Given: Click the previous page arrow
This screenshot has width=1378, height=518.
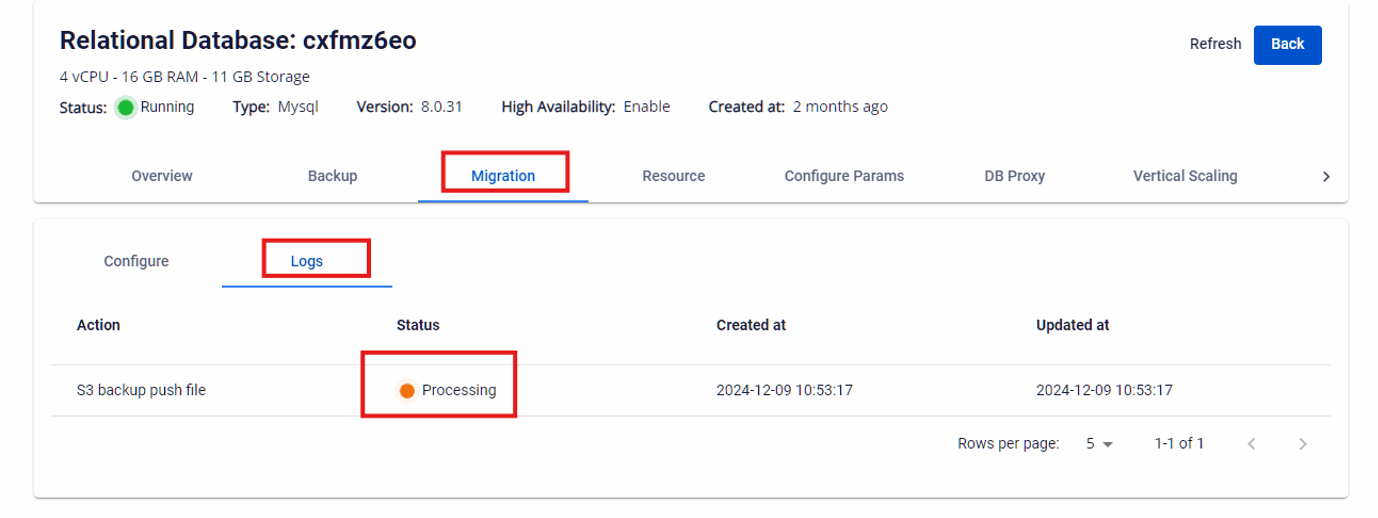Looking at the screenshot, I should (1251, 444).
